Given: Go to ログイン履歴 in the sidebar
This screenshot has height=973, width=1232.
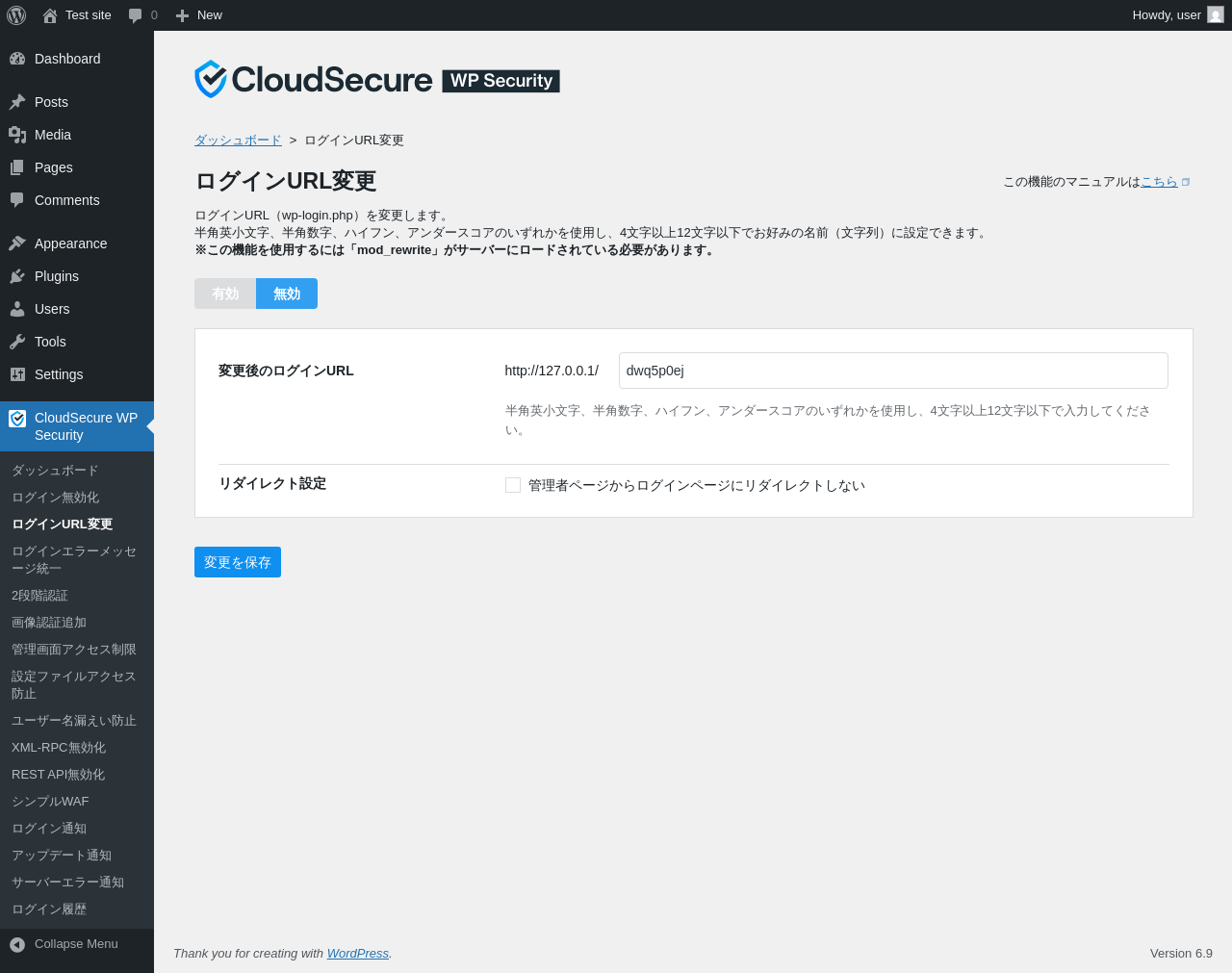Looking at the screenshot, I should 49,909.
